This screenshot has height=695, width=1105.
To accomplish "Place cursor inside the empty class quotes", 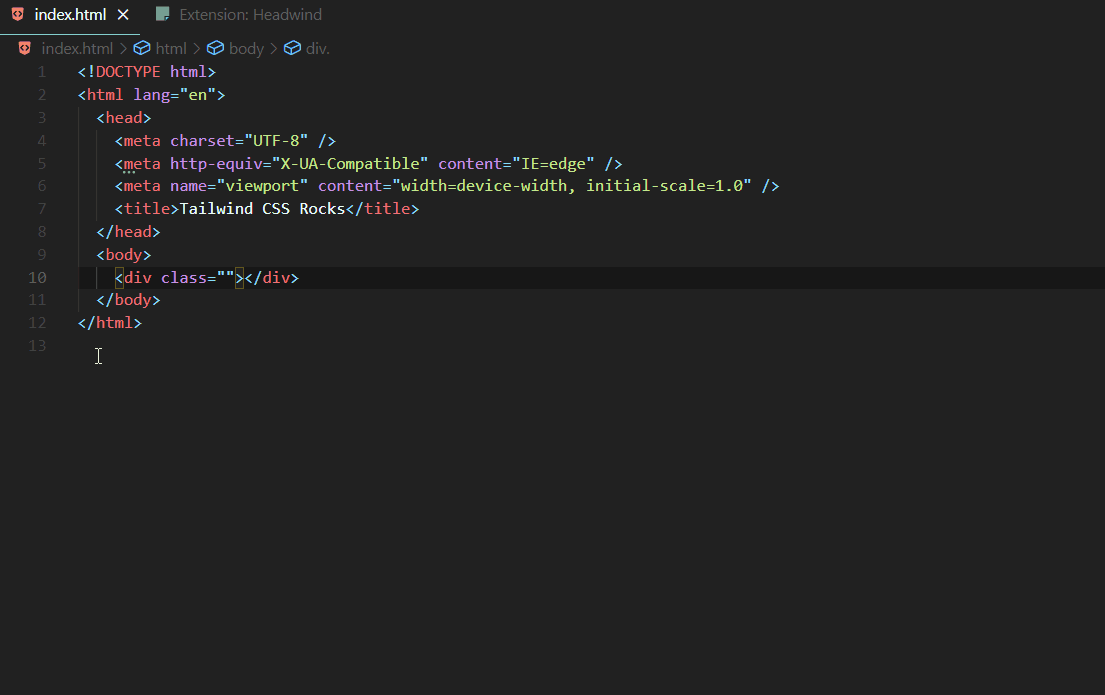I will pos(226,278).
